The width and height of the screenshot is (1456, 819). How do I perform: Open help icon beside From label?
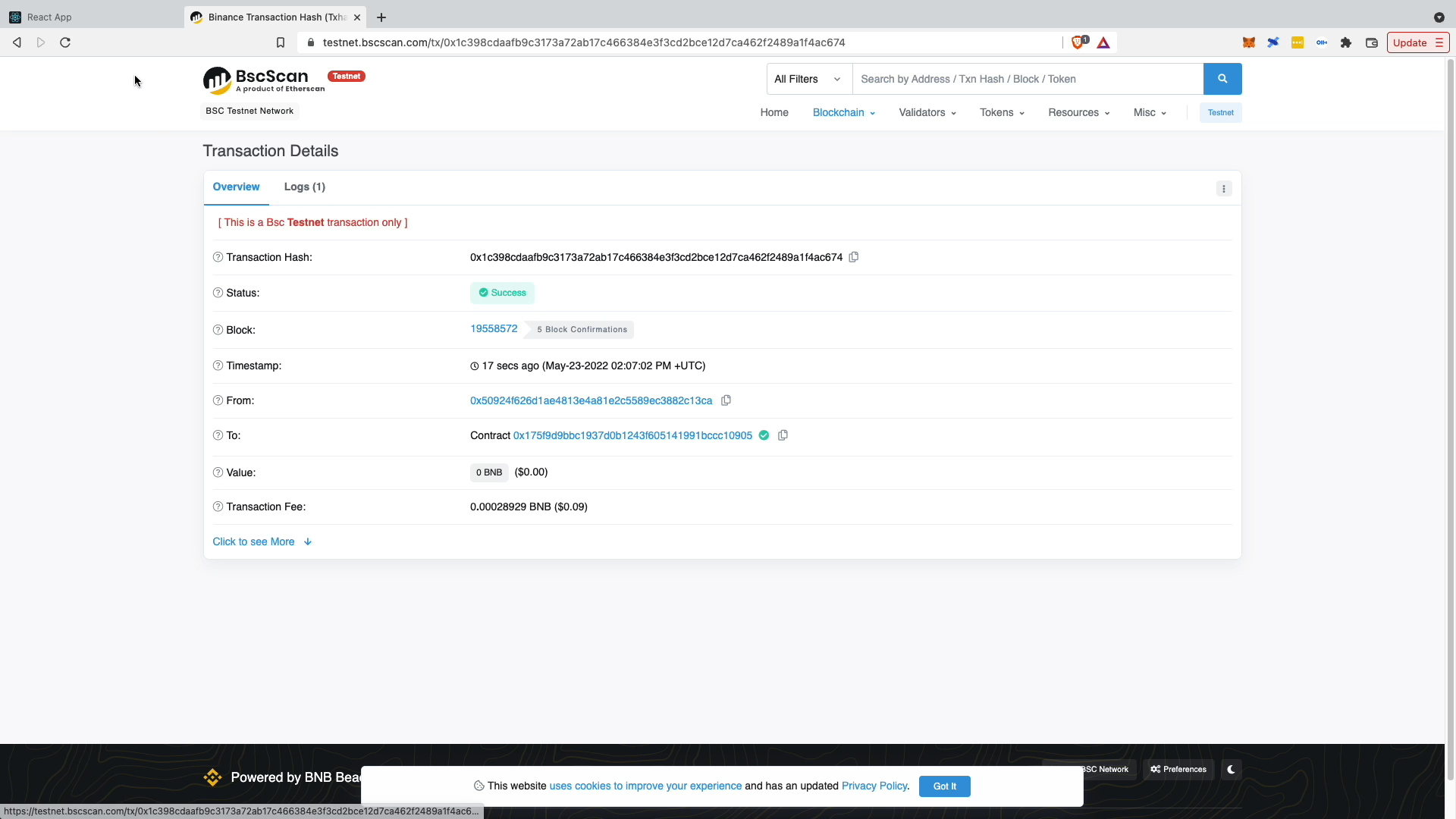point(218,400)
